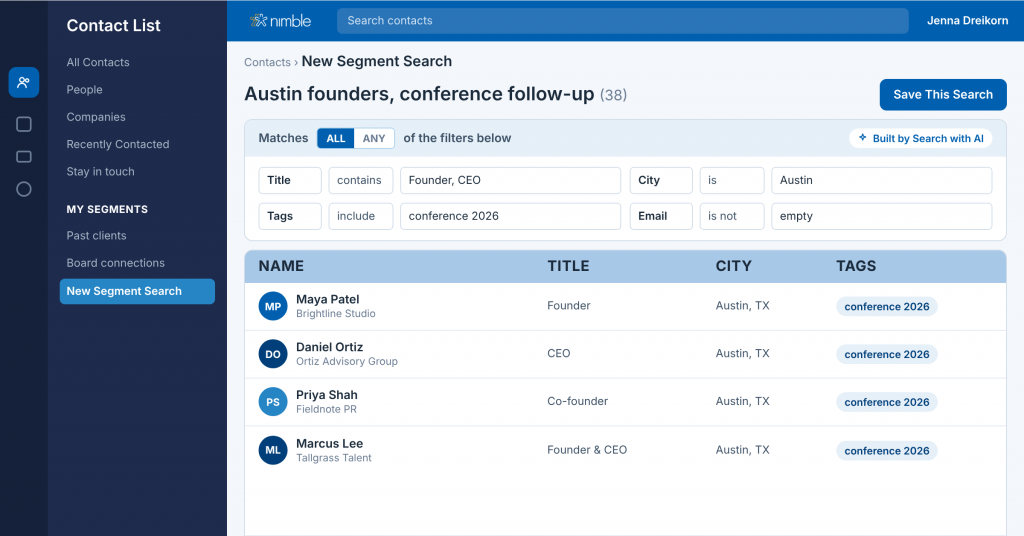Click conference 2026 tag for Marcus Lee

click(x=887, y=450)
